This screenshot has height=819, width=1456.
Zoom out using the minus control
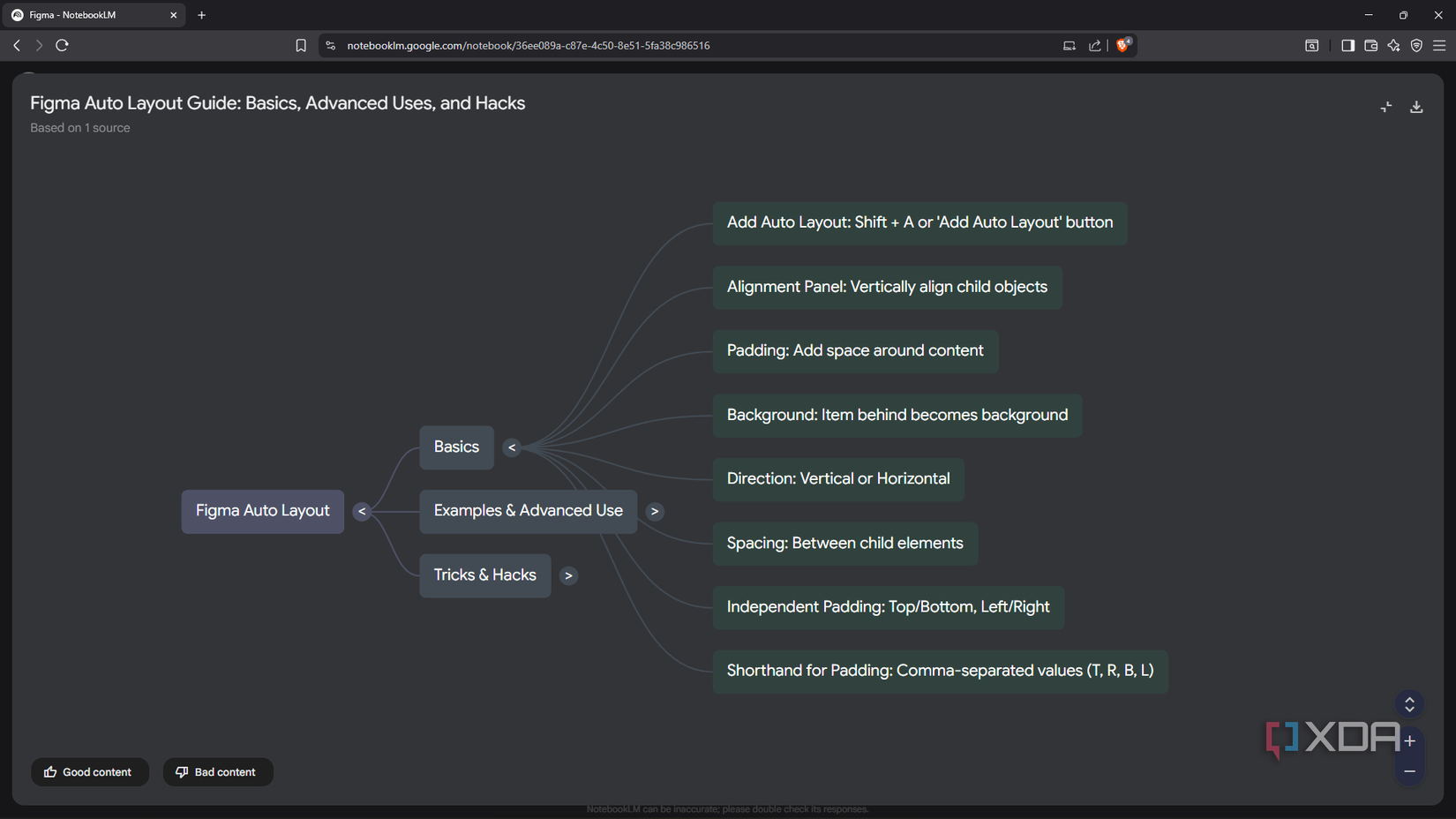pyautogui.click(x=1409, y=770)
